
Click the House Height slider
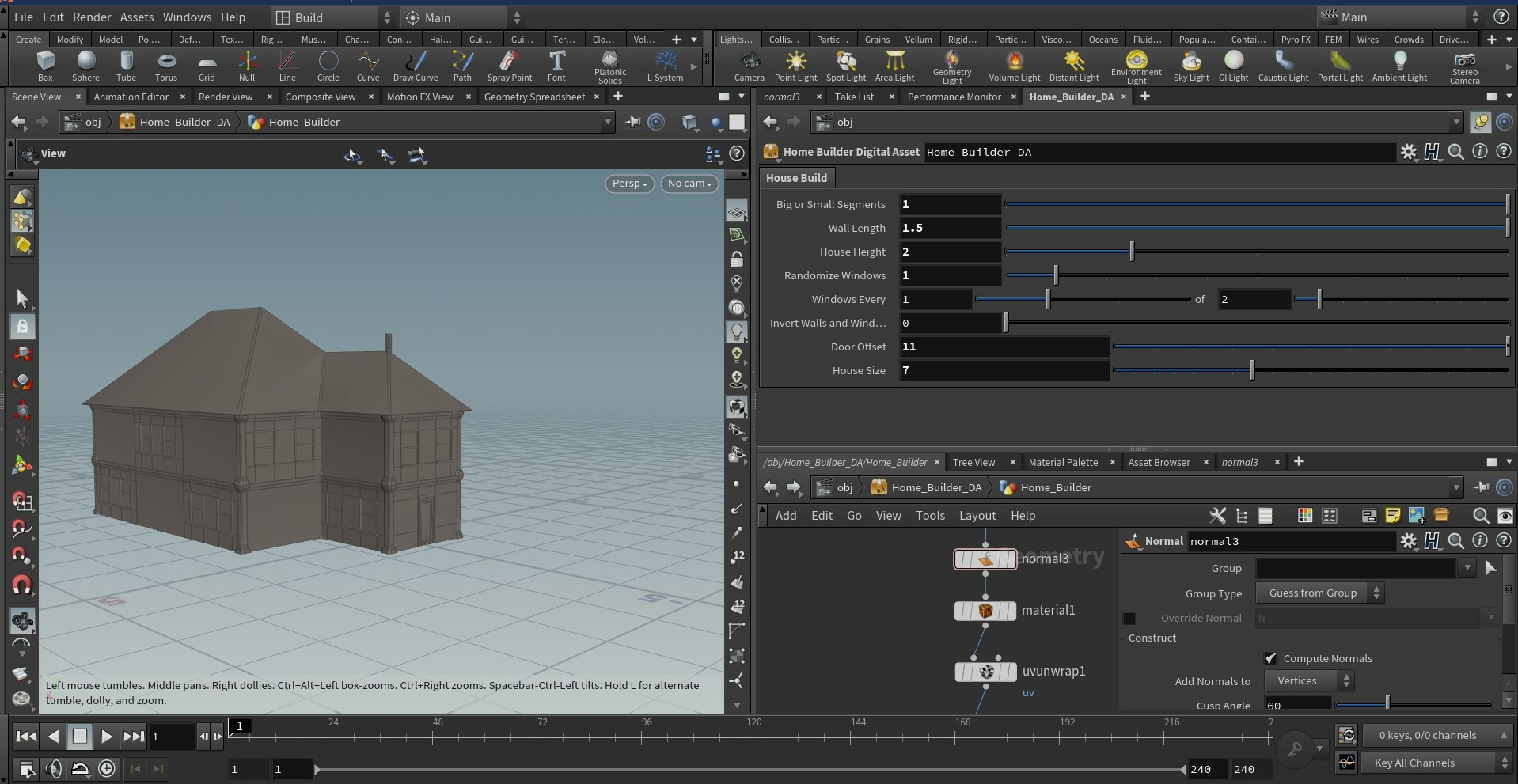pyautogui.click(x=1132, y=251)
